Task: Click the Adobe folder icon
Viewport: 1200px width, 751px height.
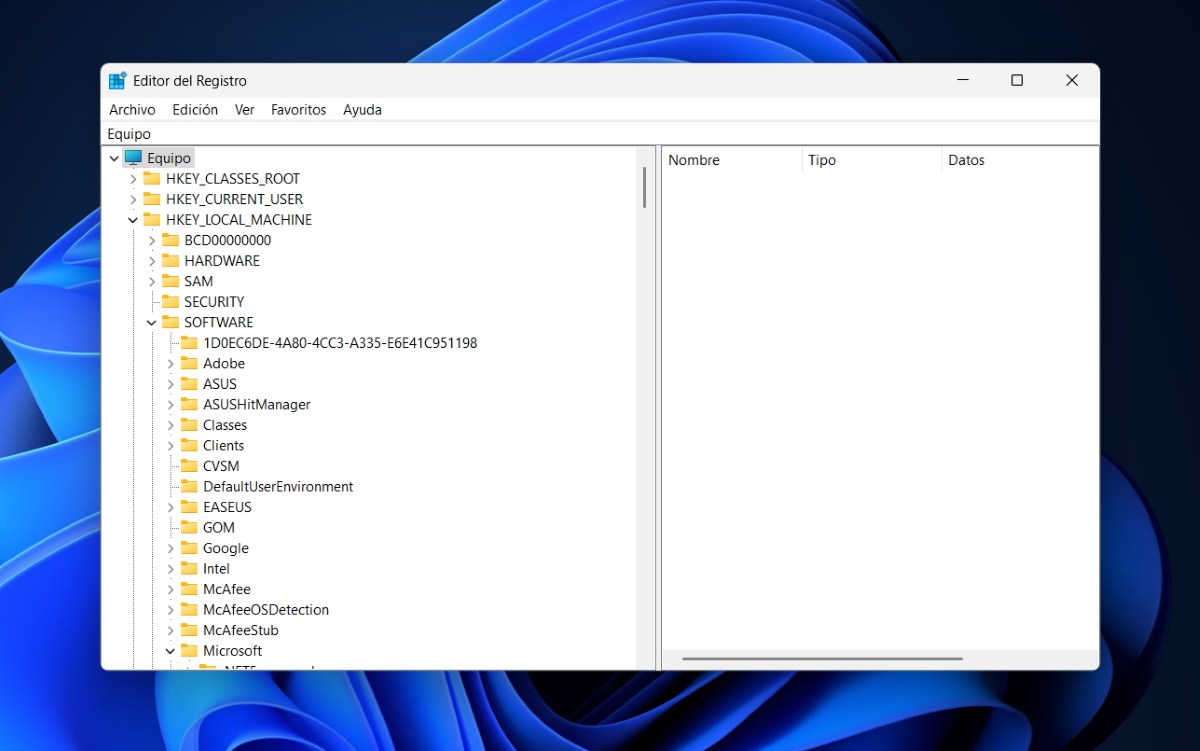Action: click(189, 363)
